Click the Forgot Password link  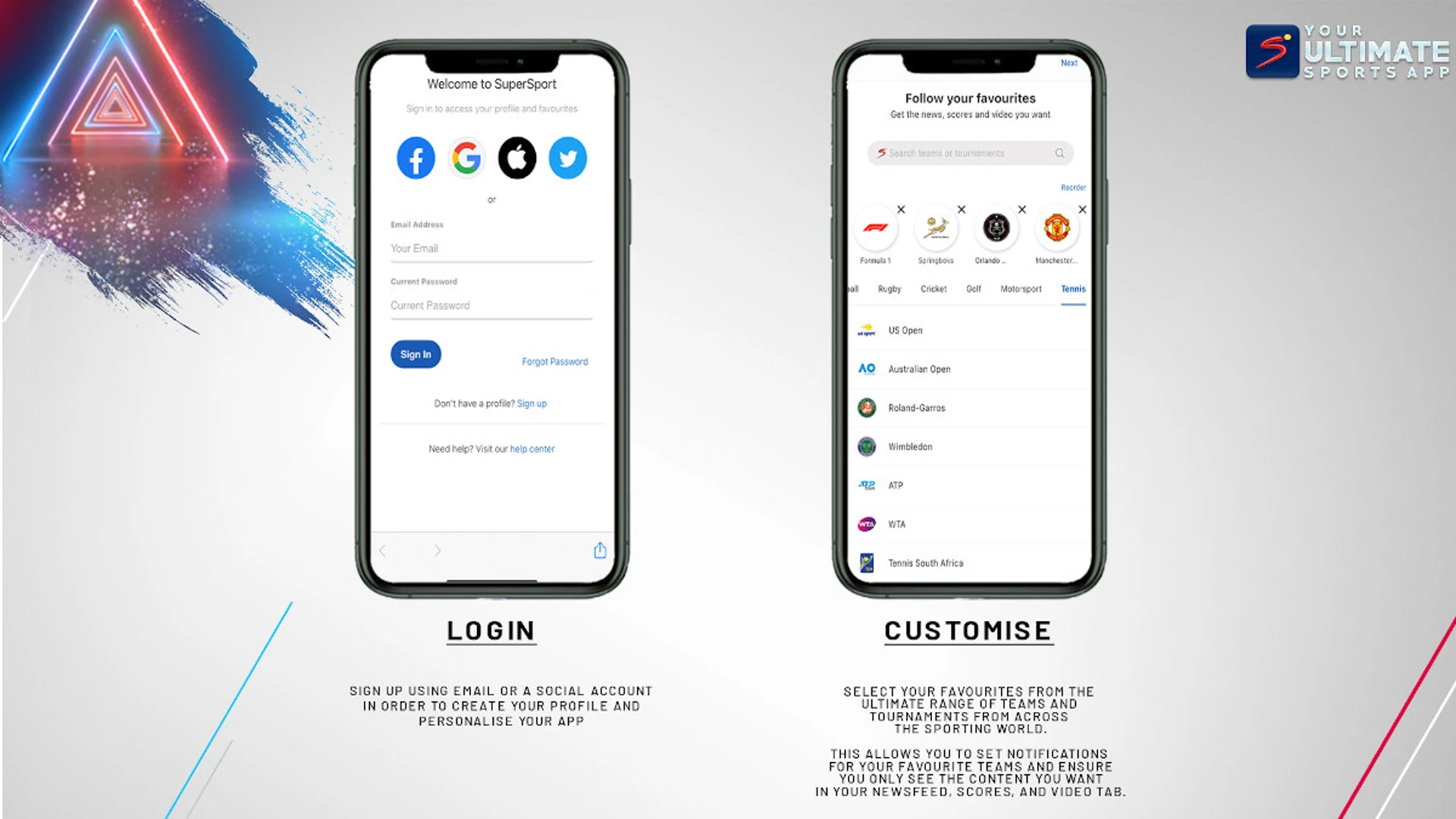pyautogui.click(x=554, y=361)
